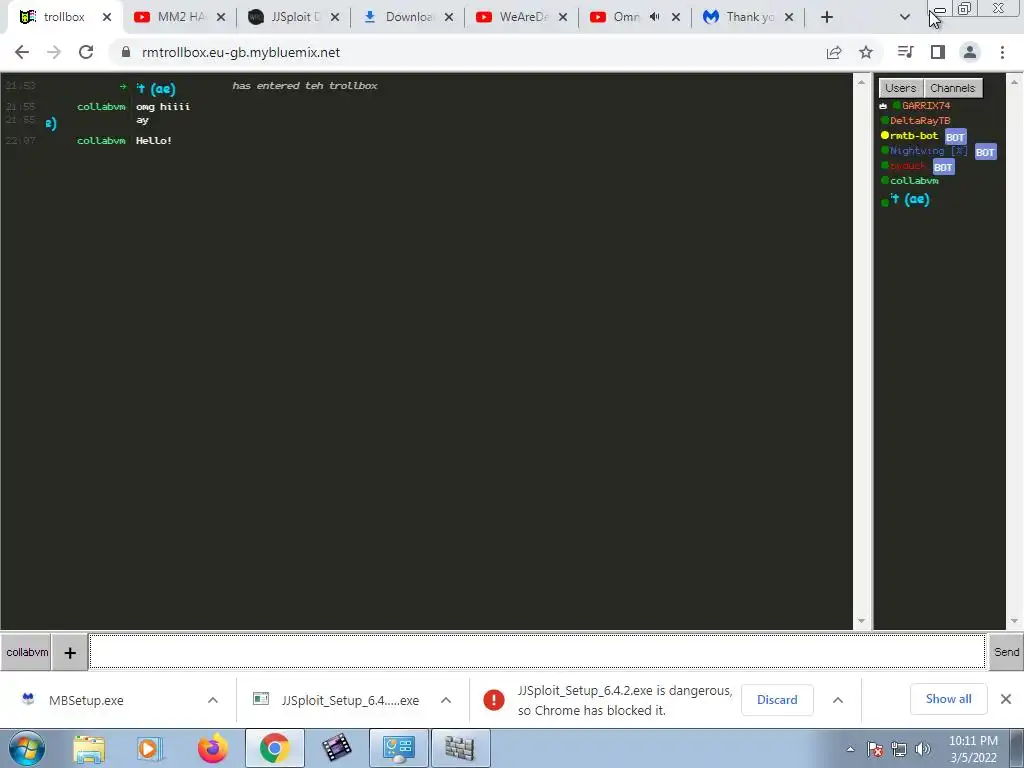Image resolution: width=1024 pixels, height=768 pixels.
Task: Open the share page icon
Action: coord(834,52)
